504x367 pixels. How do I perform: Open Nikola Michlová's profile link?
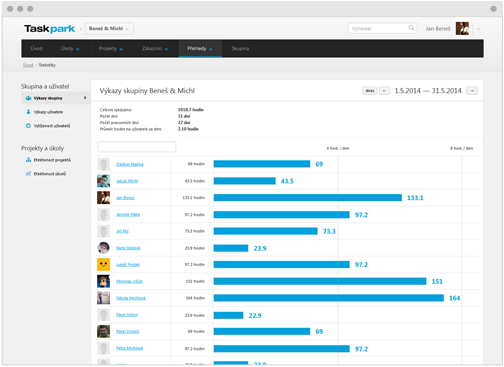(x=131, y=298)
